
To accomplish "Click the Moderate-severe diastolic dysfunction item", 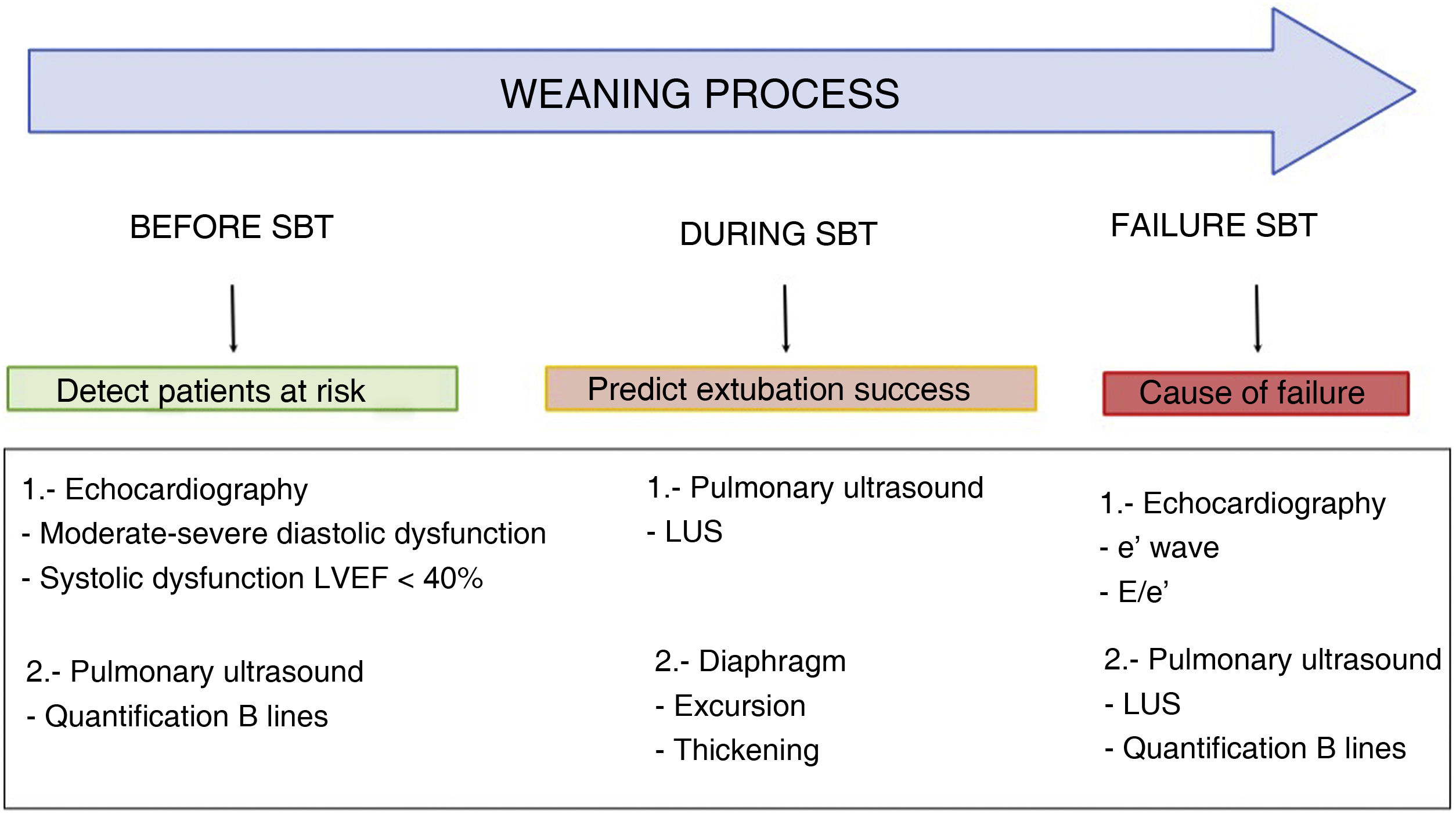I will point(284,533).
